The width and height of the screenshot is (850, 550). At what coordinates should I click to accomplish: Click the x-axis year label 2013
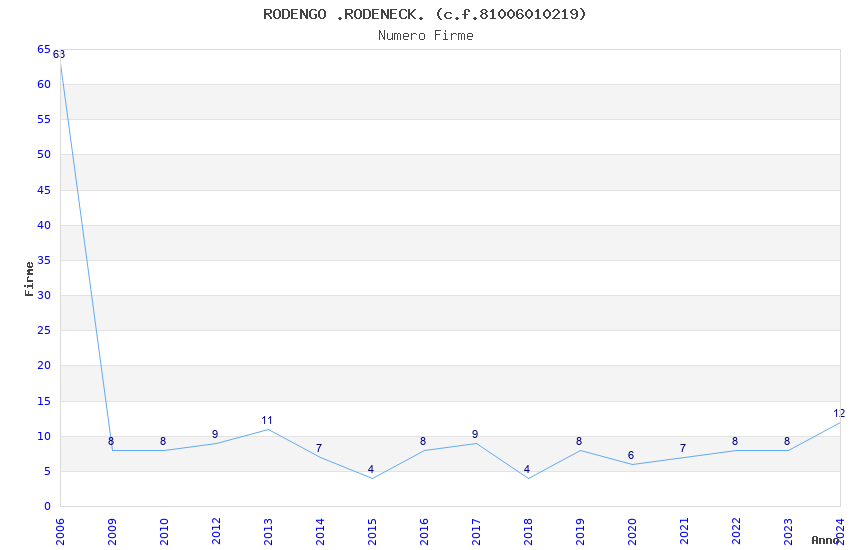click(268, 531)
